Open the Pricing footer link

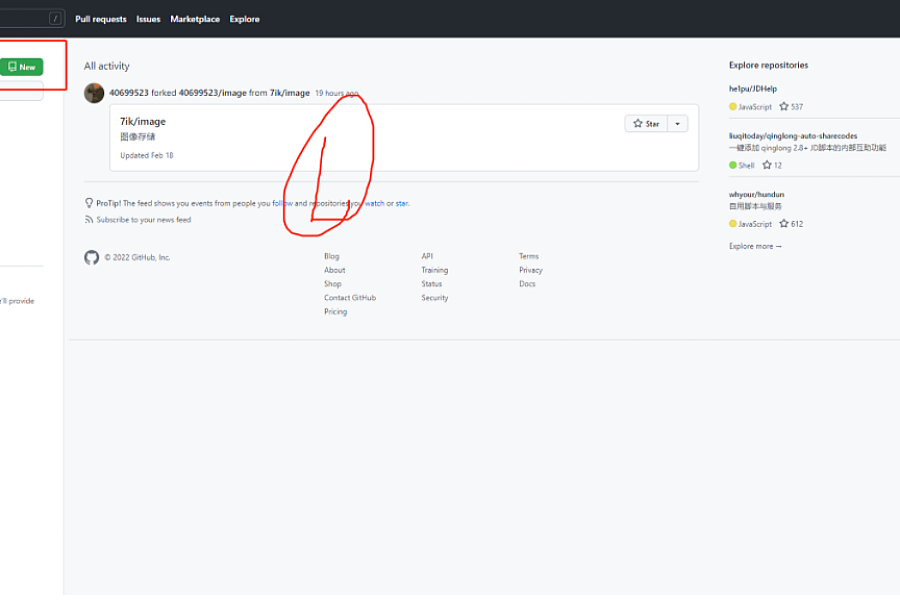pos(336,311)
